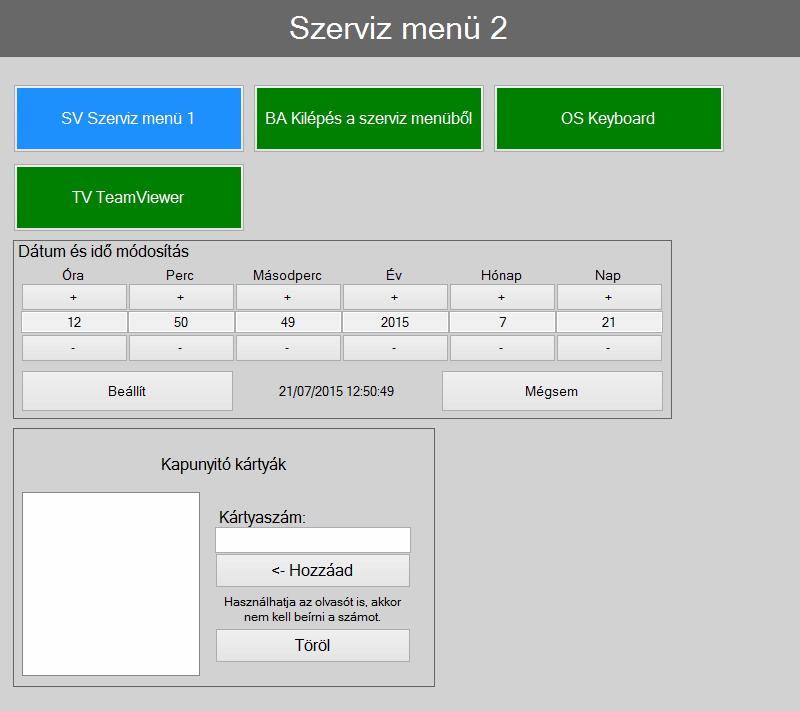Click the Nap column label
This screenshot has height=711, width=800.
click(x=608, y=275)
